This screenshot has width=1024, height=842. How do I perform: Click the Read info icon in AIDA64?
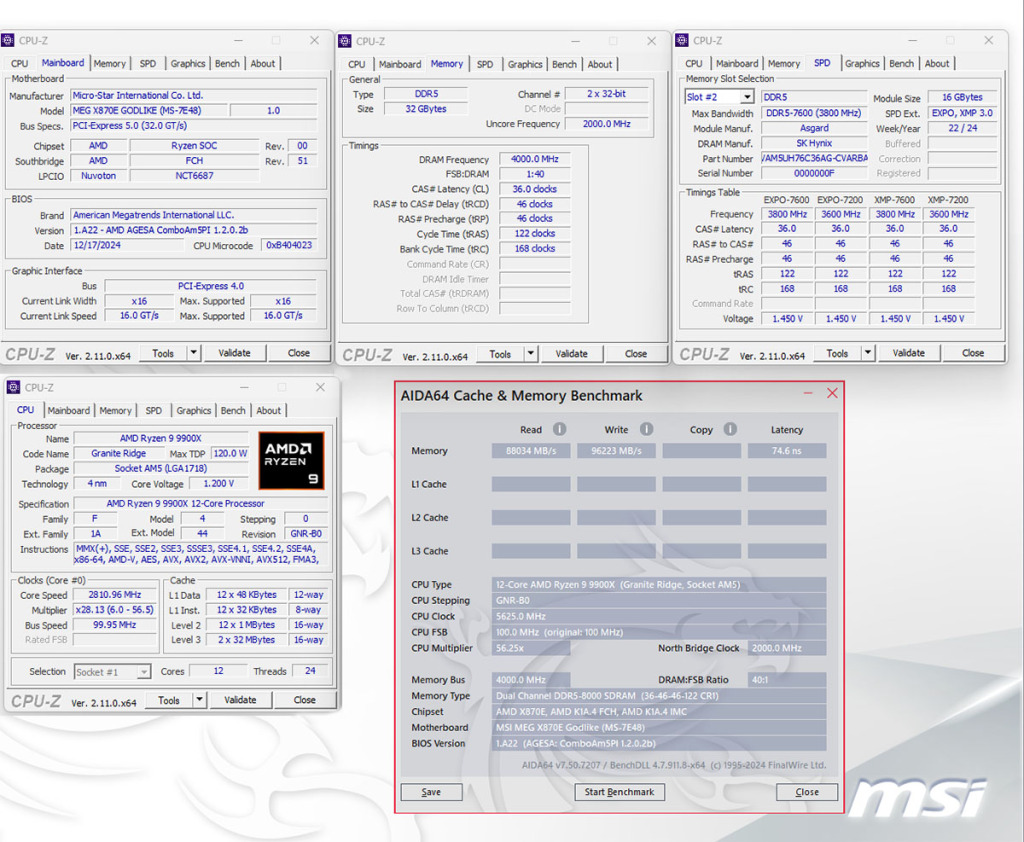[x=560, y=429]
